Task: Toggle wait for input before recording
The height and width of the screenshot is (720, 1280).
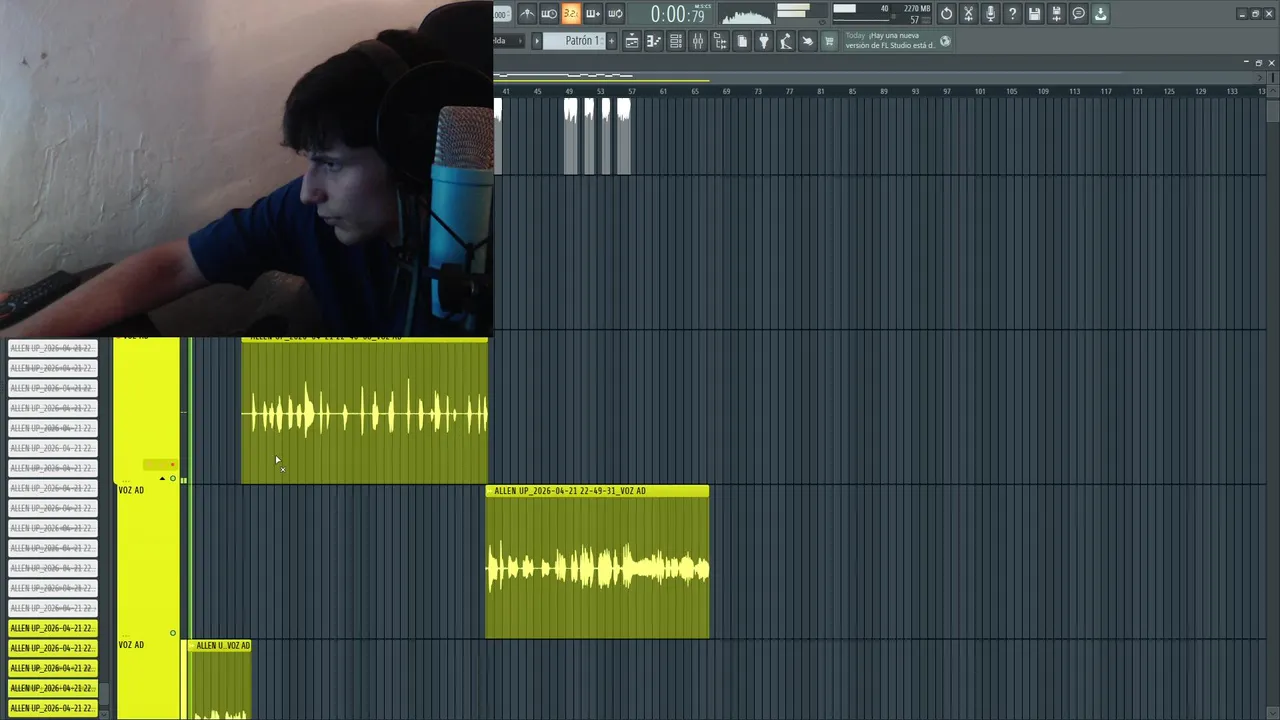Action: pos(548,14)
